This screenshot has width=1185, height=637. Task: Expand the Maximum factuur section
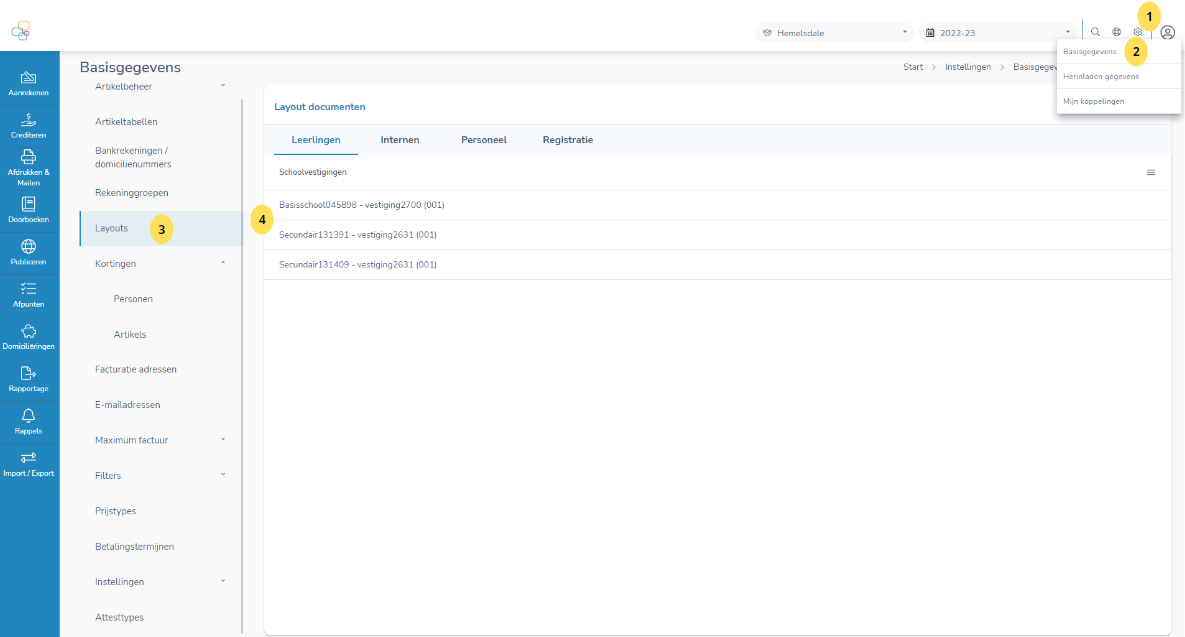[x=222, y=439]
